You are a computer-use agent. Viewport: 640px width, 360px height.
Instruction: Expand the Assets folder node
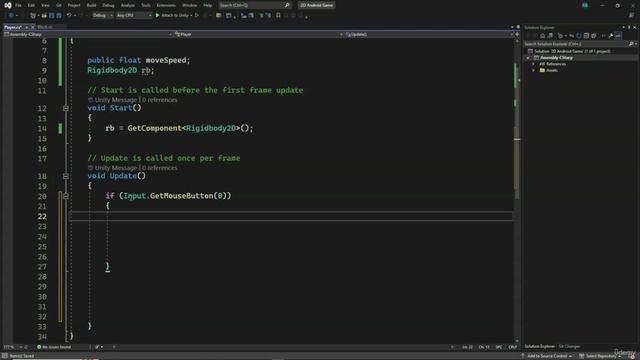(x=533, y=71)
